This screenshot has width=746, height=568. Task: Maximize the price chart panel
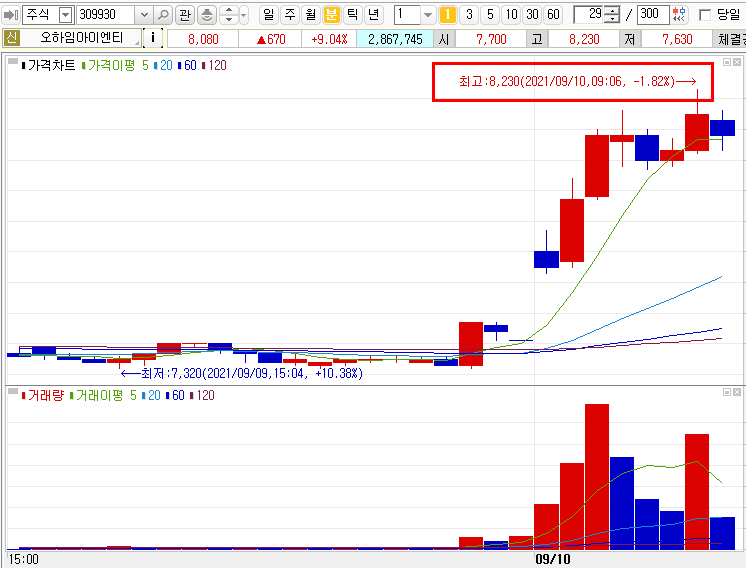click(x=726, y=62)
